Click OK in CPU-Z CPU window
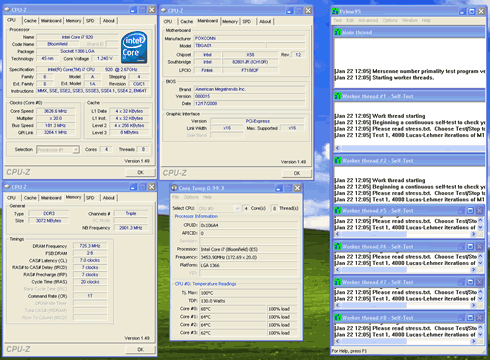Screen dimensions: 490x360 click(x=140, y=172)
